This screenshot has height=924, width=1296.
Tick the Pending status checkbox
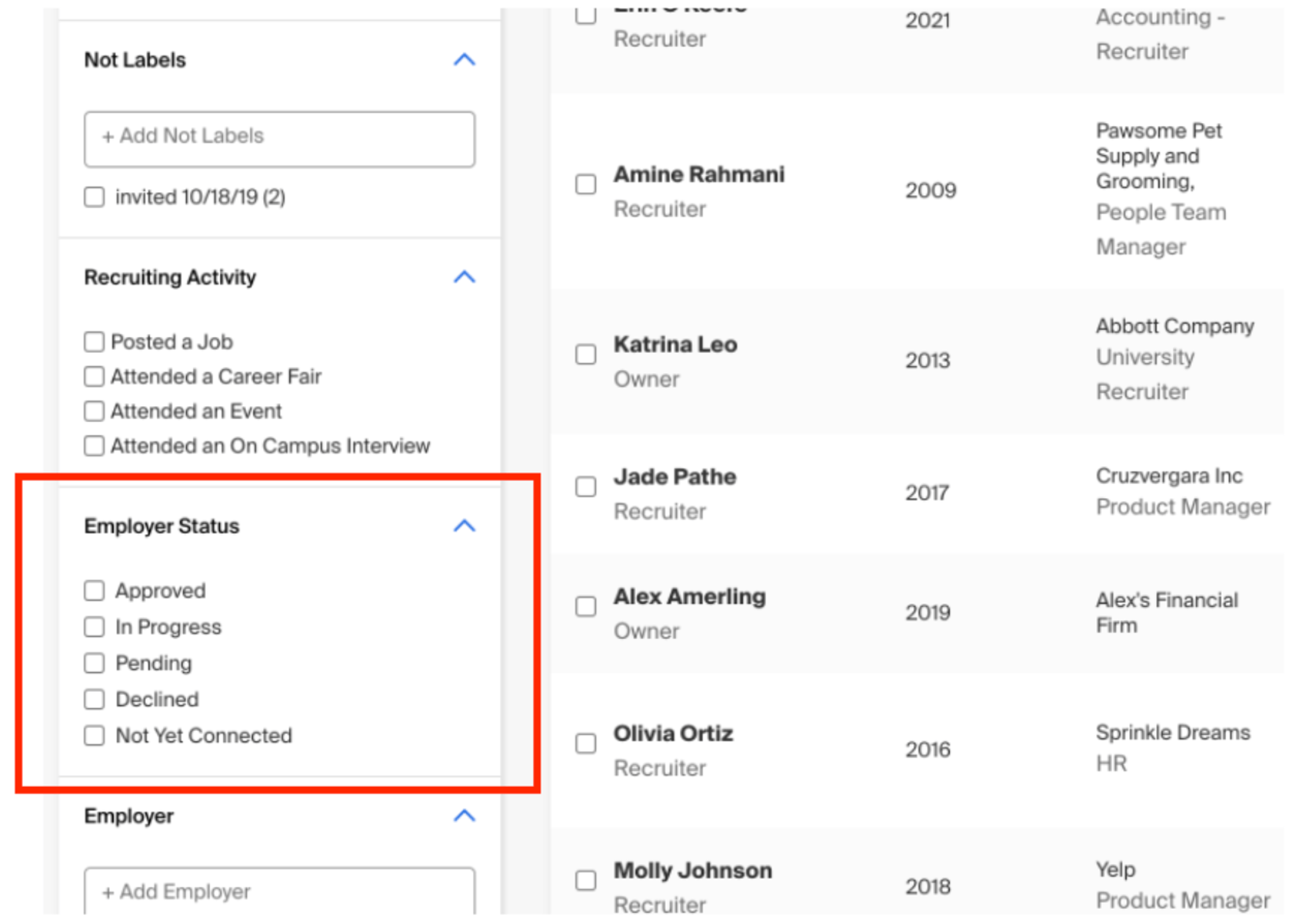click(94, 663)
